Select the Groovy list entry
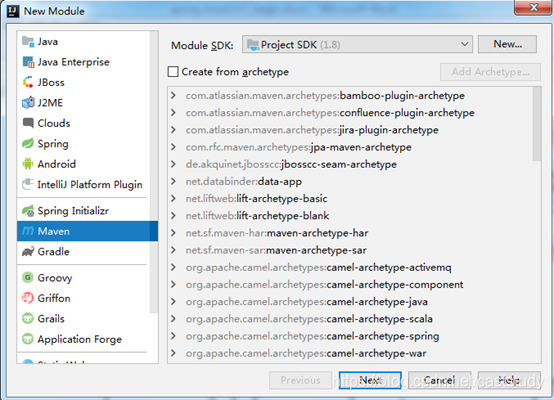This screenshot has height=400, width=554. (83, 277)
